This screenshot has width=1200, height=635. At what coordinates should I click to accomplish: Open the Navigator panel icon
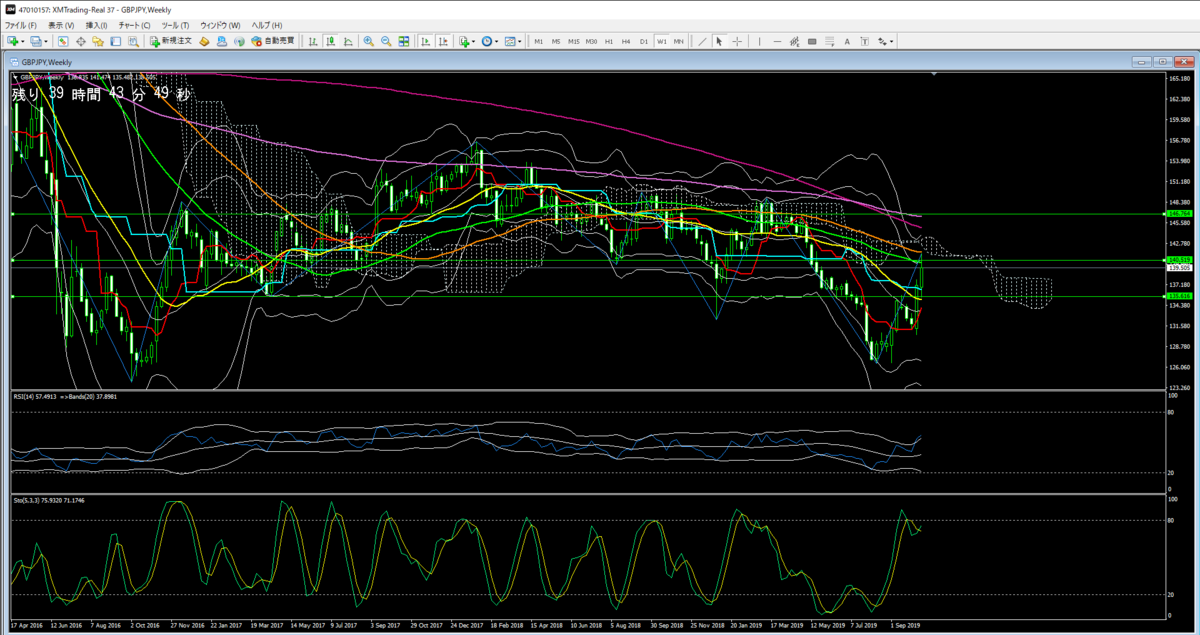[98, 41]
